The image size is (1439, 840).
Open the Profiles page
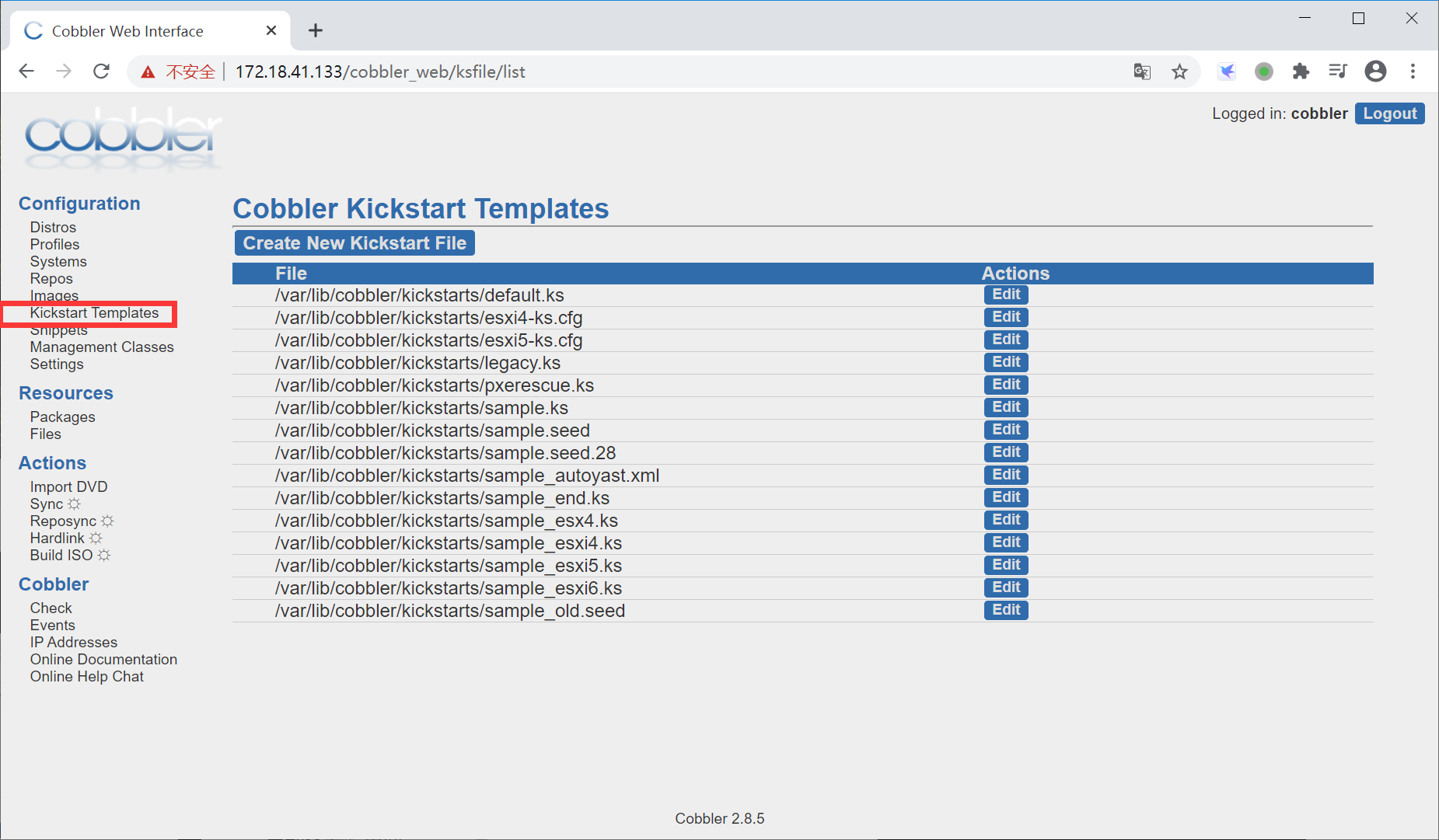(x=54, y=244)
